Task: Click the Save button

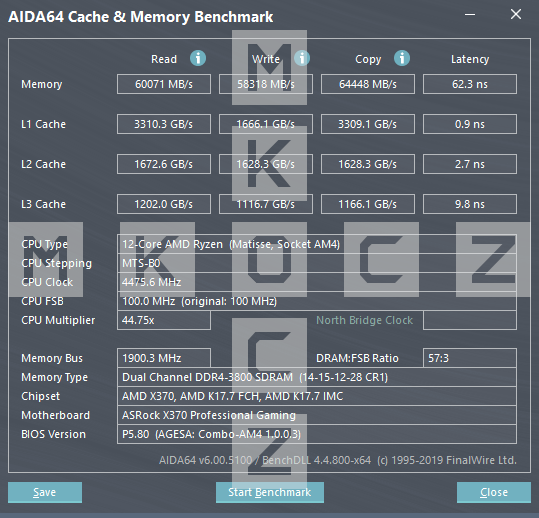Action: [x=45, y=492]
